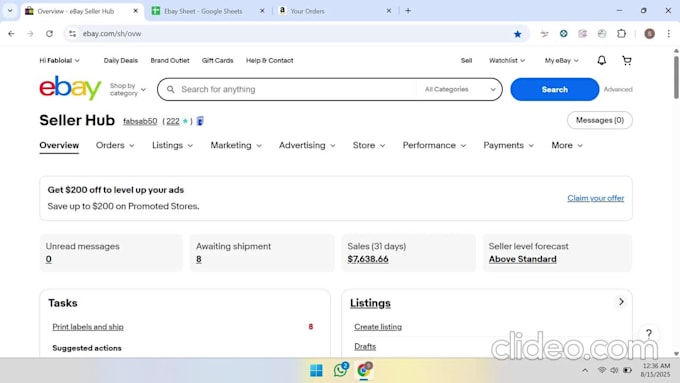
Task: Open Awaiting shipment count 8
Action: coord(199,259)
